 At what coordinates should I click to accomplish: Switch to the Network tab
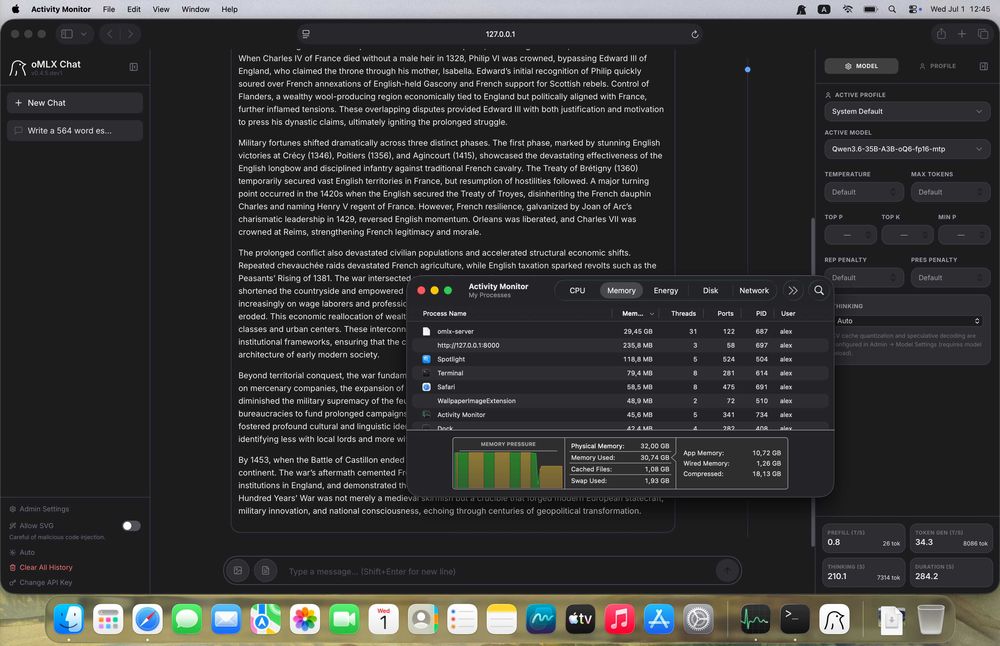pos(754,290)
